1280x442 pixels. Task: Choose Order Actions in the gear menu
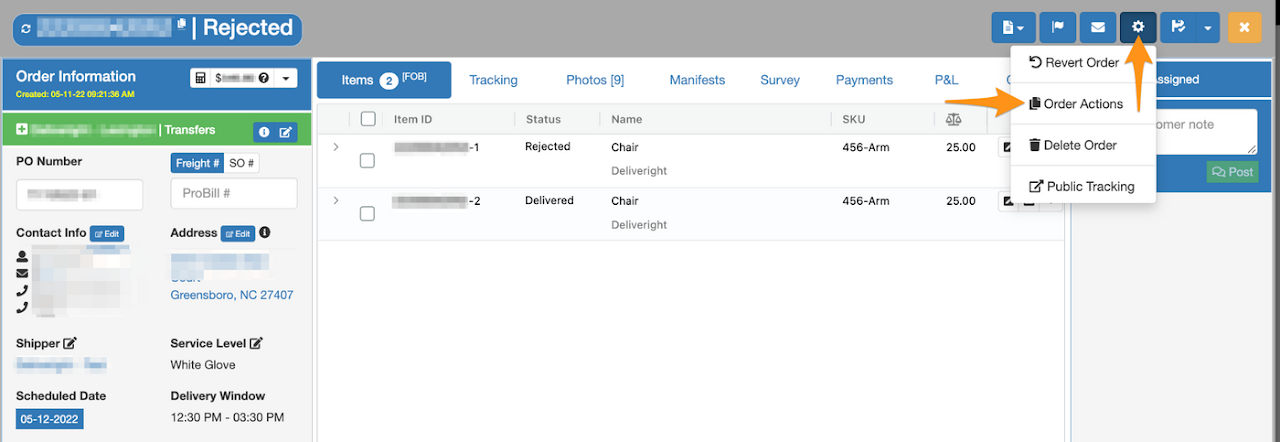(x=1083, y=104)
